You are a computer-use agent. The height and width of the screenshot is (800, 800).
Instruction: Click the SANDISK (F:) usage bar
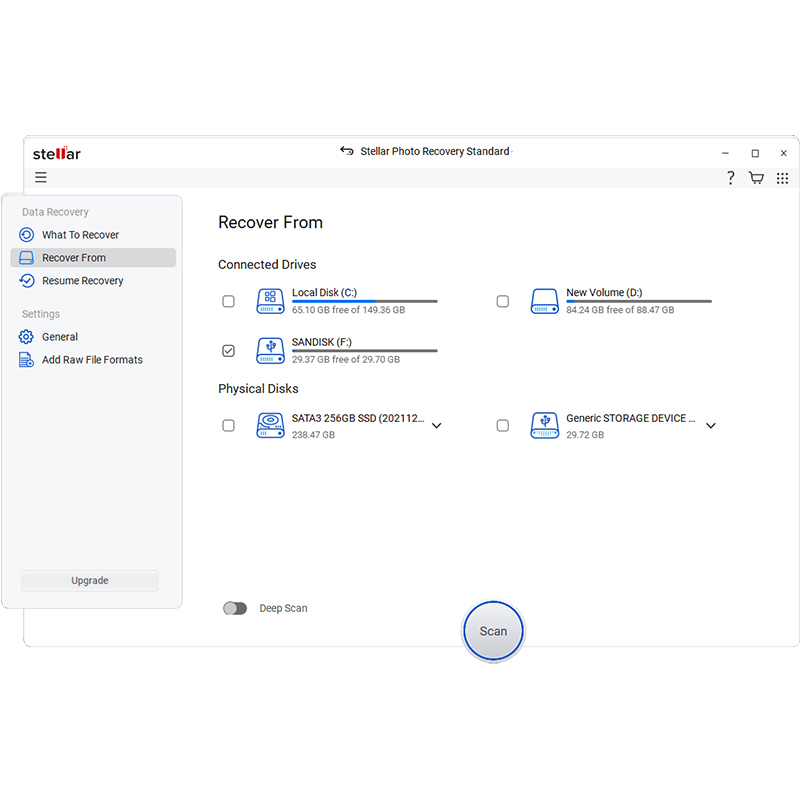tap(365, 351)
